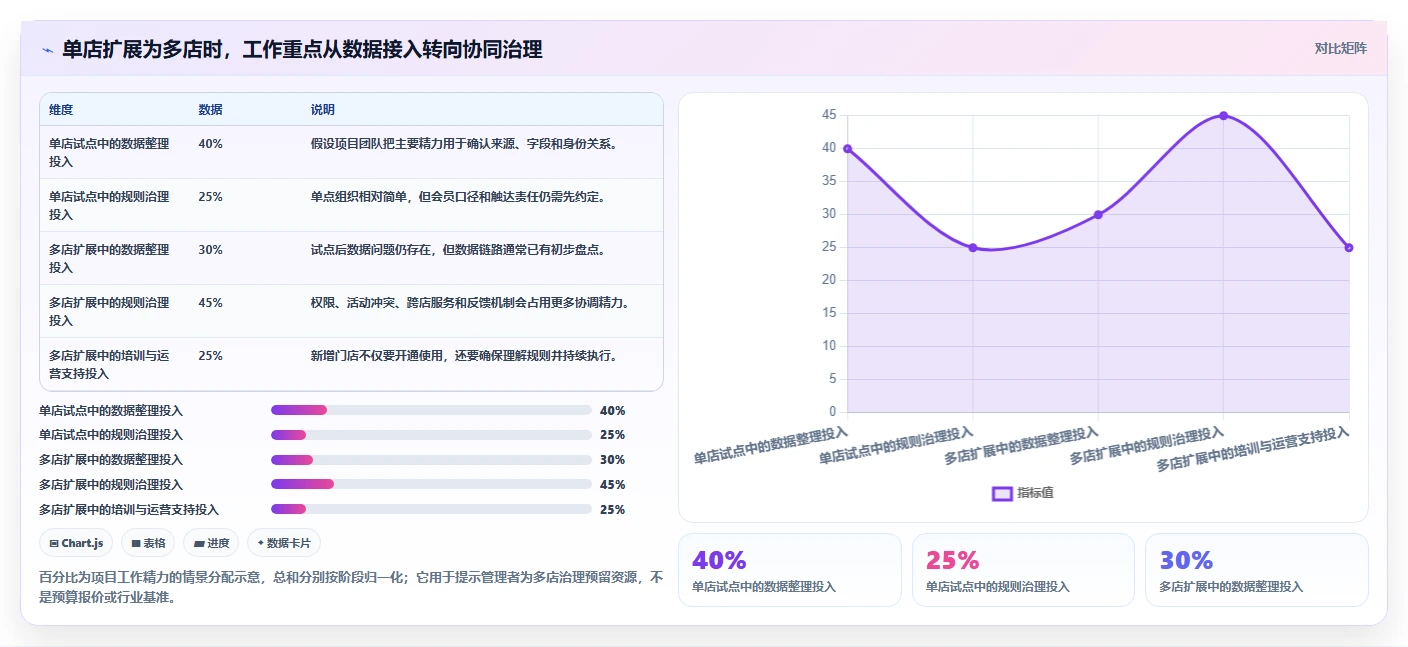Open the 40% data card
Image resolution: width=1408 pixels, height=647 pixels.
[790, 570]
